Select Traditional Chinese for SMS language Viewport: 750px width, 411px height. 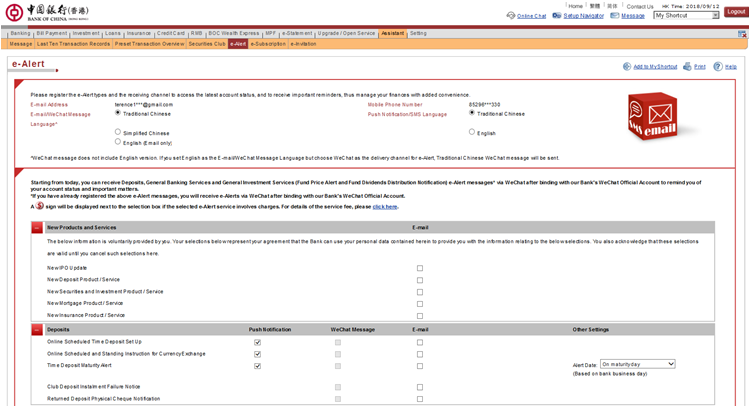[472, 113]
